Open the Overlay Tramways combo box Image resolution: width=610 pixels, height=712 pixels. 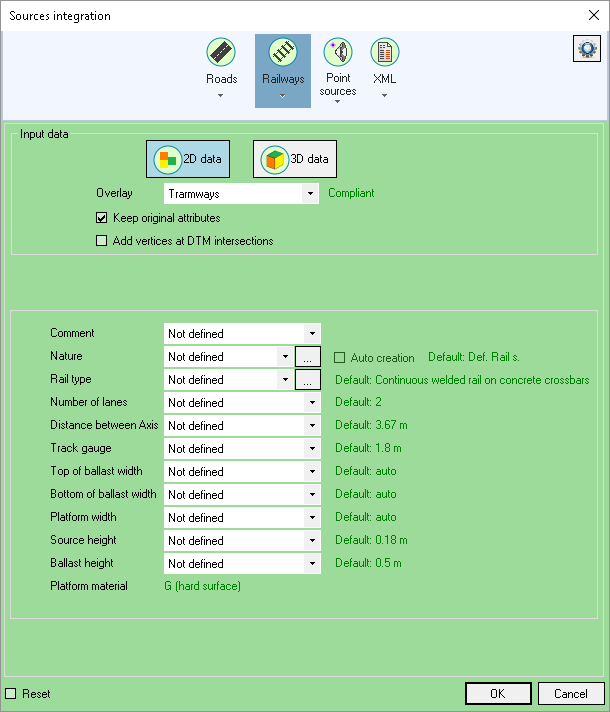[x=241, y=194]
